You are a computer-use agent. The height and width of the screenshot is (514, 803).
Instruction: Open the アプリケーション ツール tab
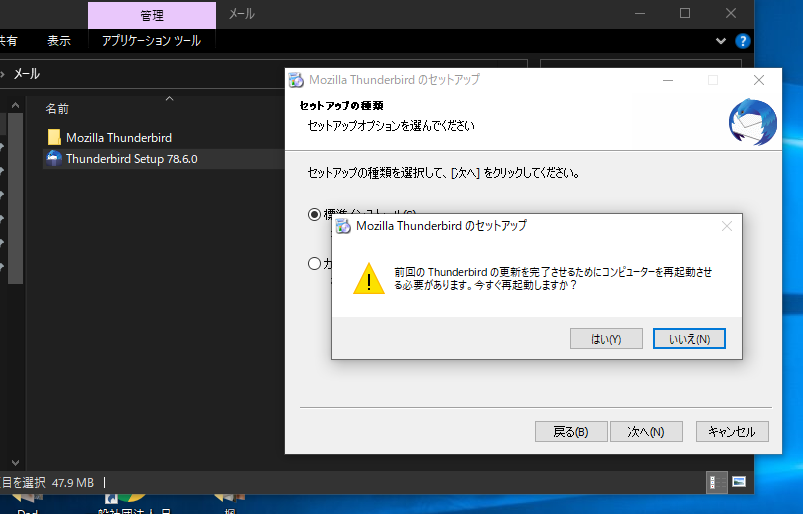click(x=151, y=41)
